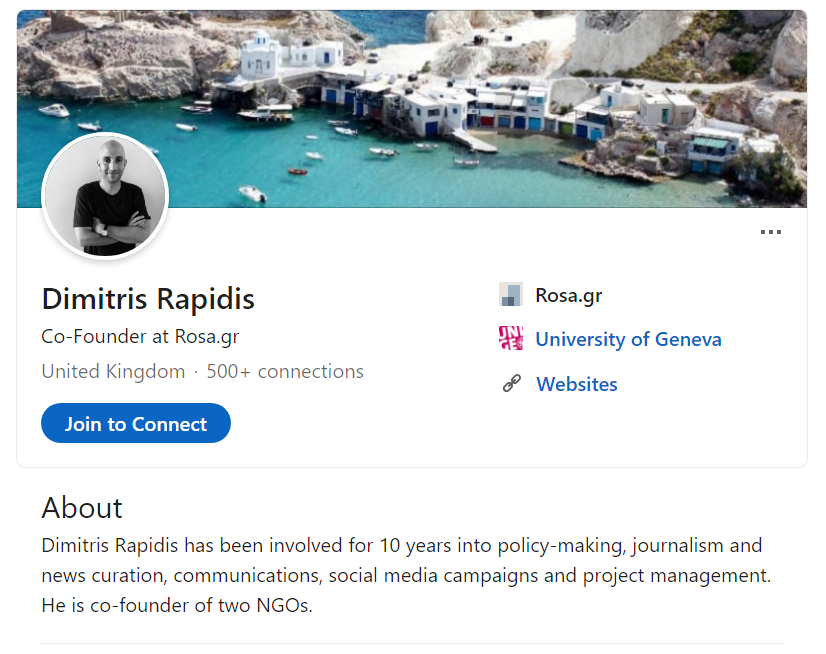
Task: Click the About summary paragraph text
Action: point(406,575)
